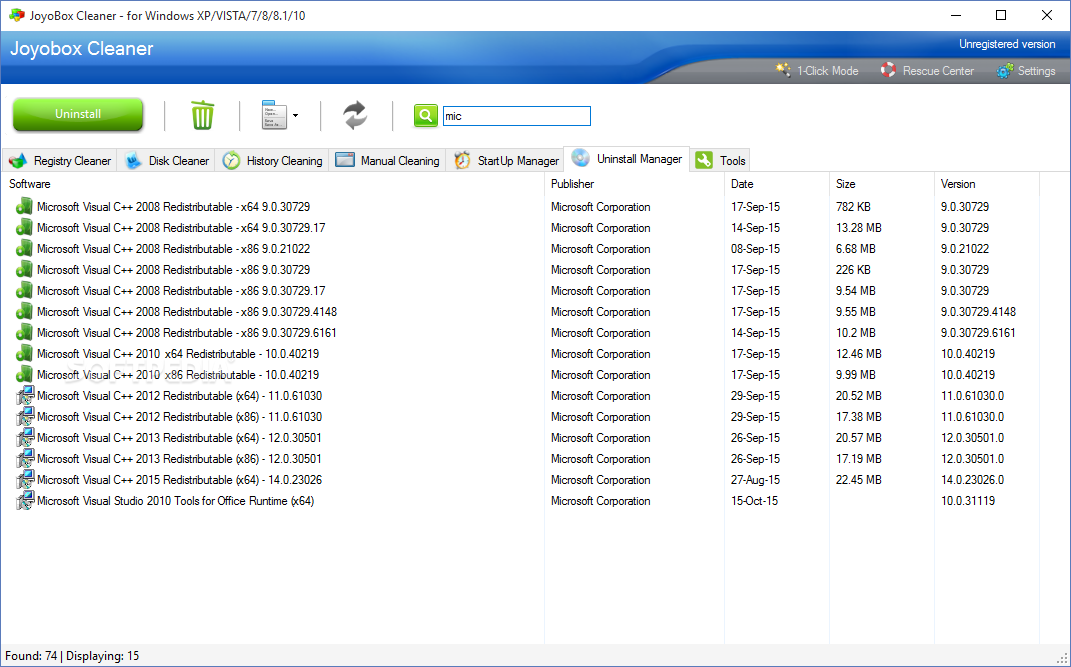Select Visual C++ 2008 x86 9.0.21022 row
The height and width of the screenshot is (667, 1071).
point(519,249)
